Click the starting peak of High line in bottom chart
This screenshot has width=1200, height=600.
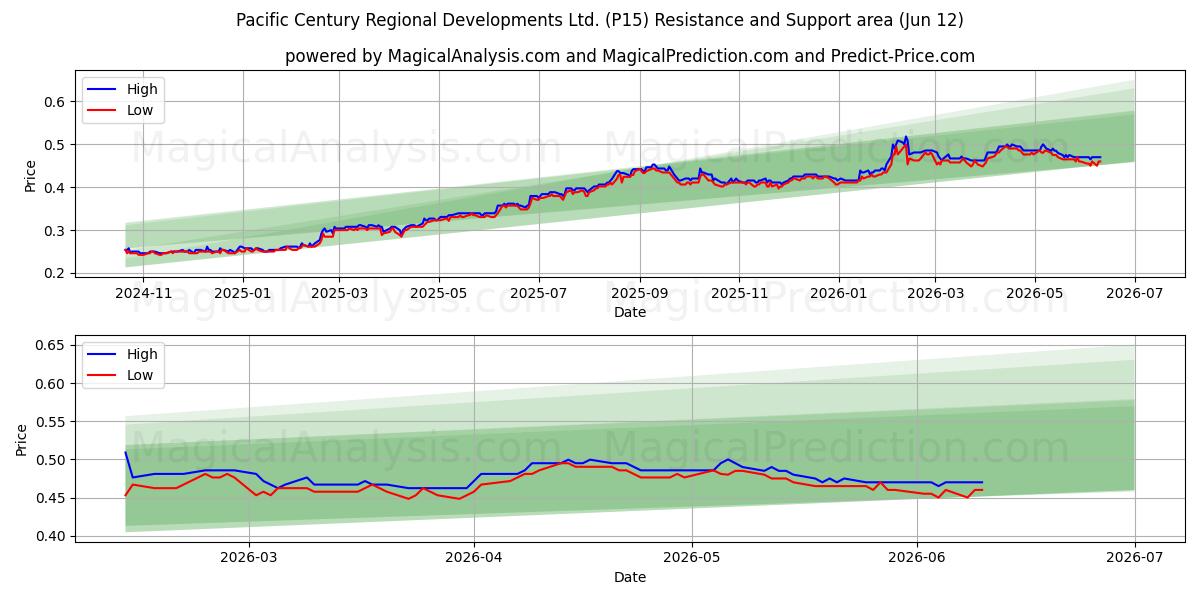(126, 453)
